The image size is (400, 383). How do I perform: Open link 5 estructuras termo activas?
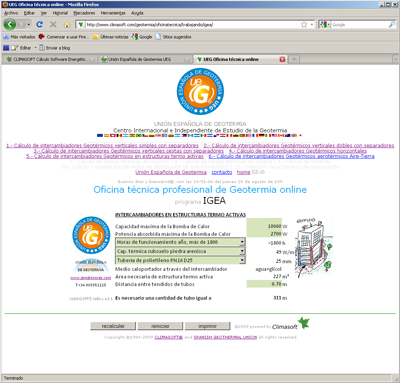(115, 156)
